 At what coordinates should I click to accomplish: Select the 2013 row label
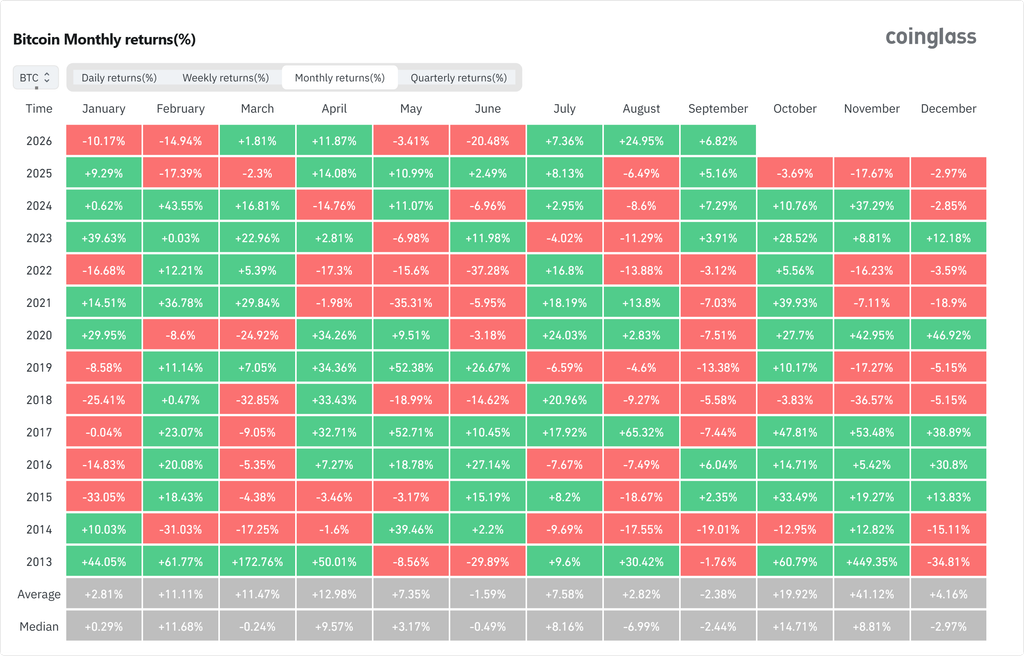(x=39, y=561)
